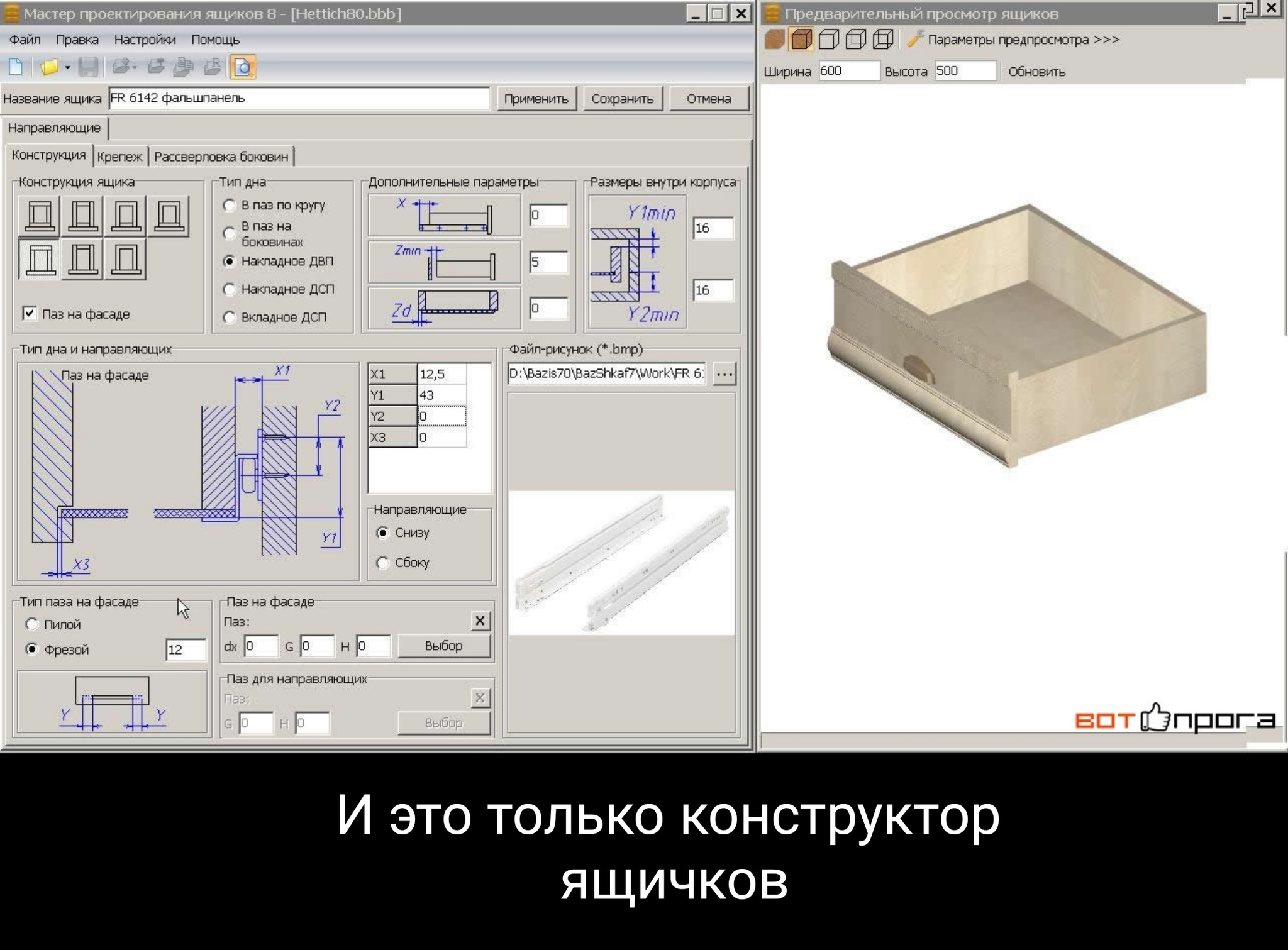Select the textured cube with edges view in the preview
This screenshot has width=1288, height=950.
801,40
